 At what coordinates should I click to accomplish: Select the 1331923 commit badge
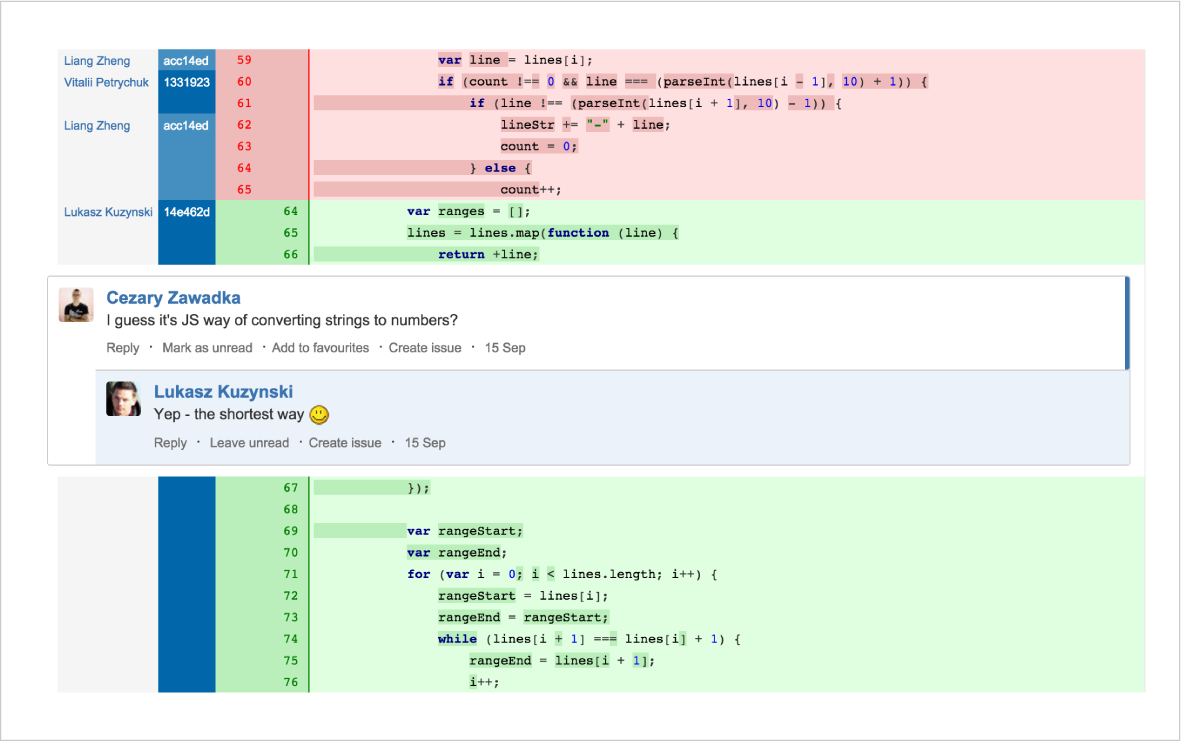(185, 82)
